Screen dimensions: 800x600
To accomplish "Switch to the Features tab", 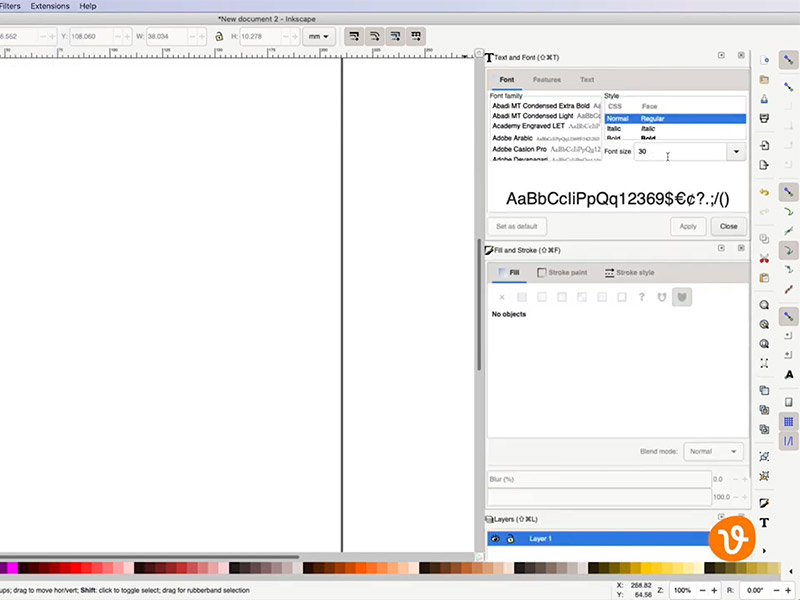I will coord(547,80).
